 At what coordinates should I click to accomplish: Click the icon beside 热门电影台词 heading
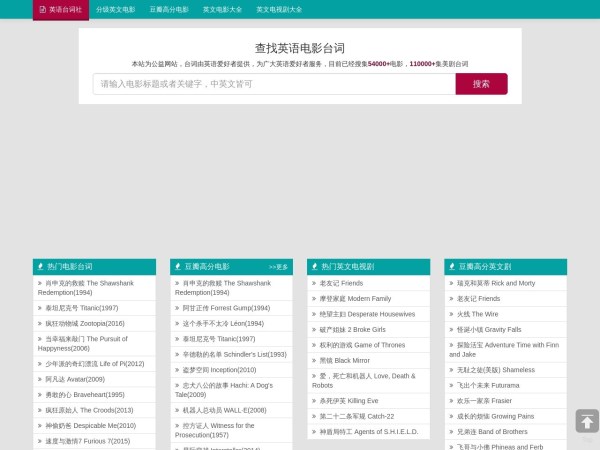pos(40,267)
